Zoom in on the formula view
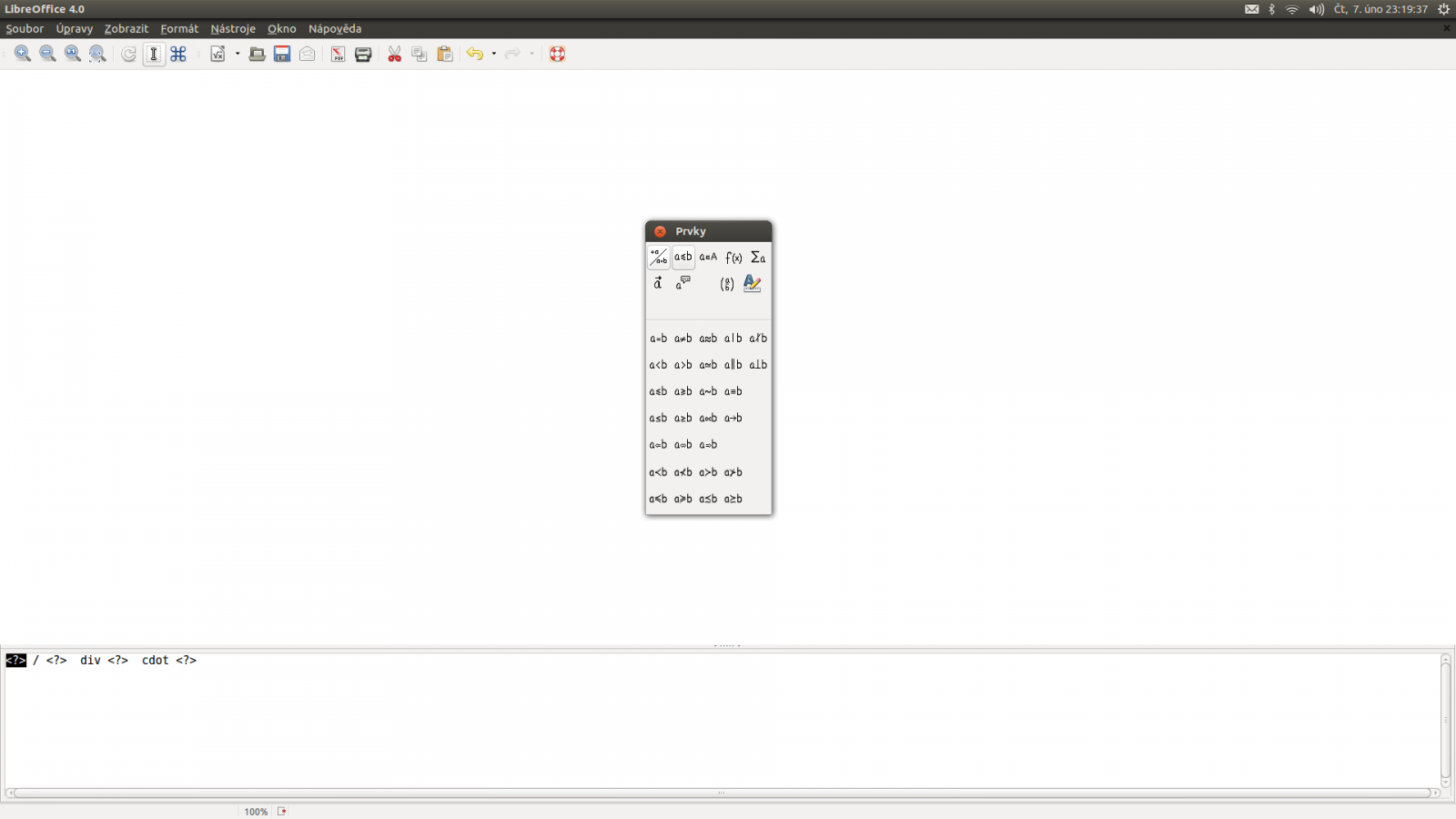 pos(23,54)
